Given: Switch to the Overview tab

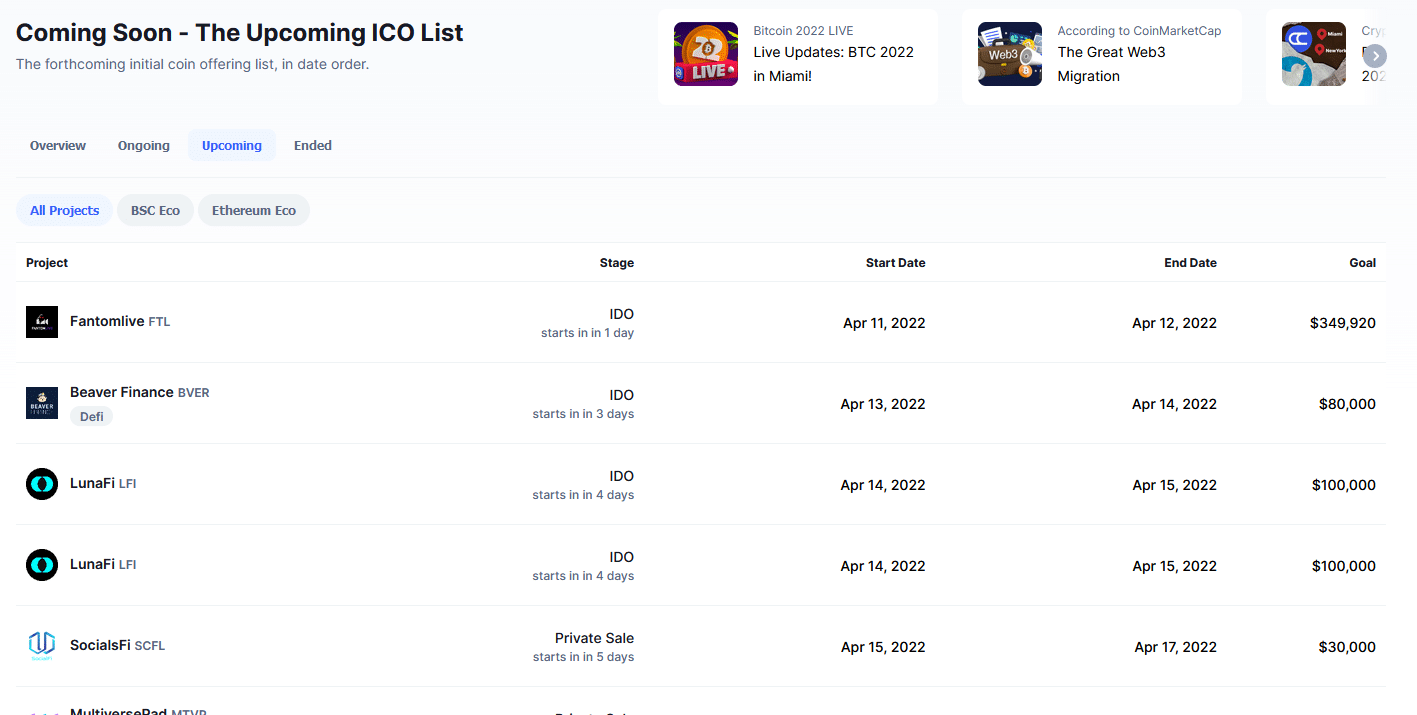Looking at the screenshot, I should click(x=58, y=145).
